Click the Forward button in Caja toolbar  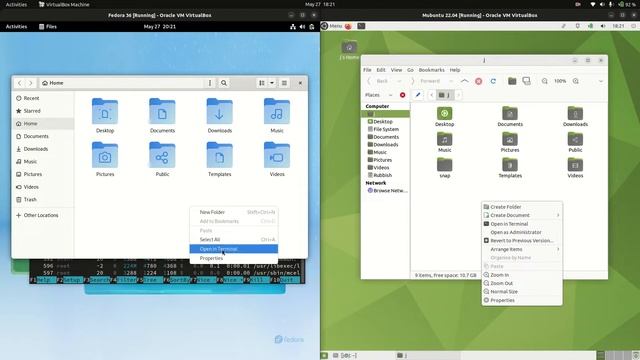[426, 81]
